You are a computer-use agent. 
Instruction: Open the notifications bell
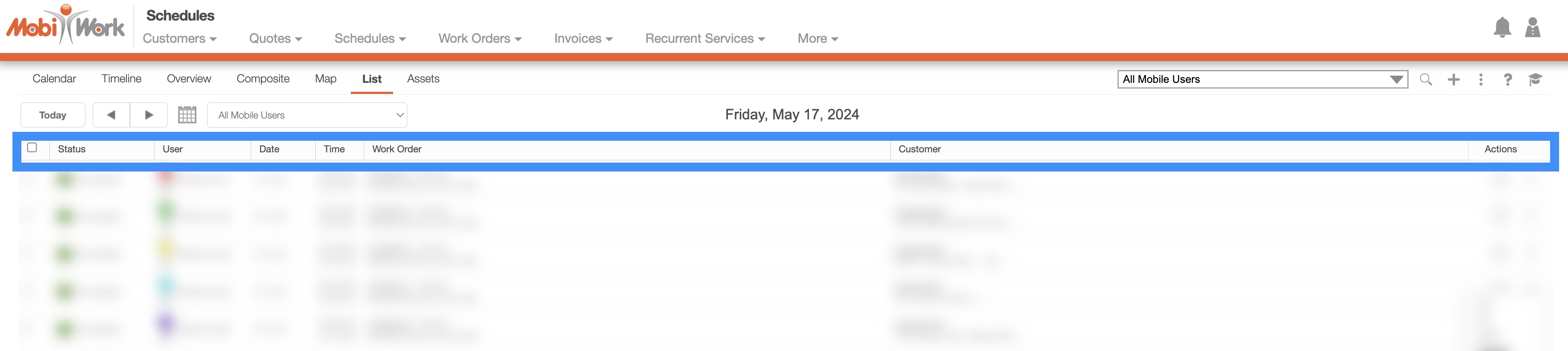tap(1502, 28)
